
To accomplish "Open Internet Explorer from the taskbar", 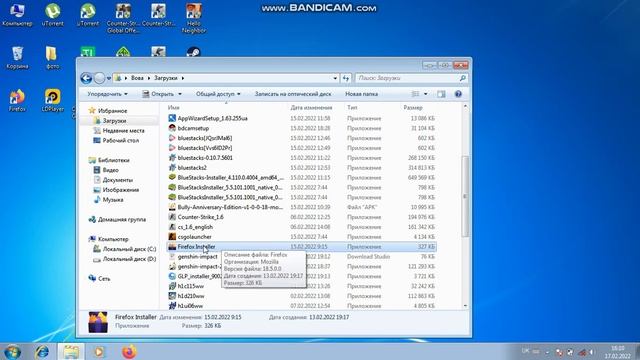I will 42,352.
